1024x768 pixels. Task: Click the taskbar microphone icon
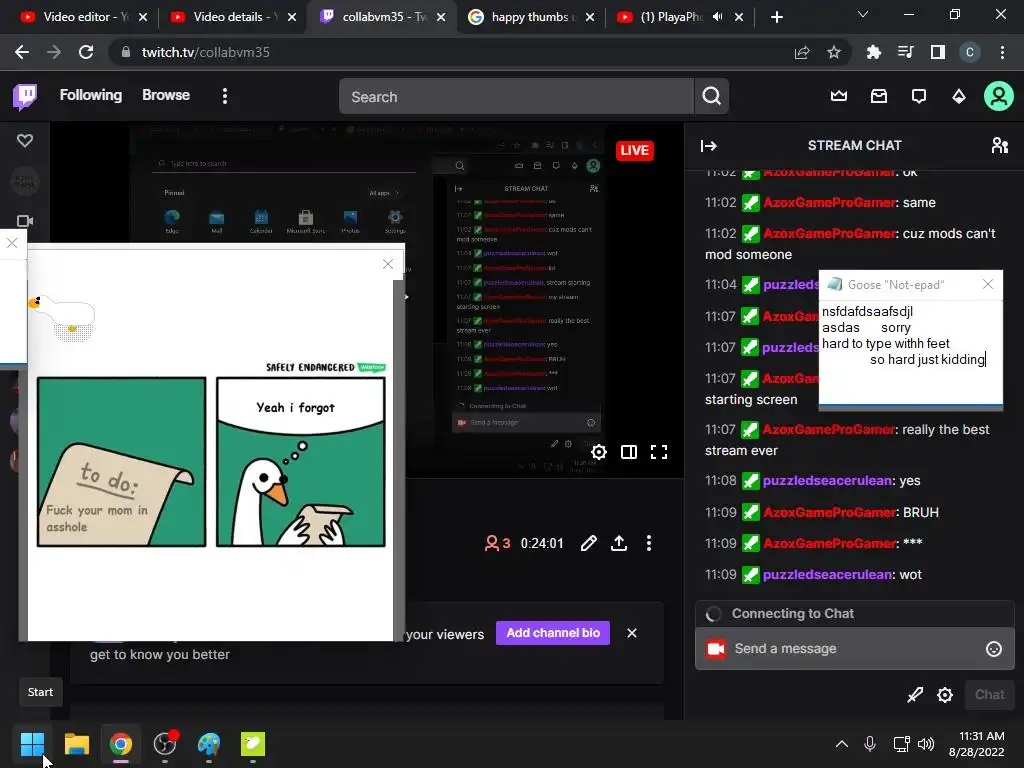click(870, 744)
